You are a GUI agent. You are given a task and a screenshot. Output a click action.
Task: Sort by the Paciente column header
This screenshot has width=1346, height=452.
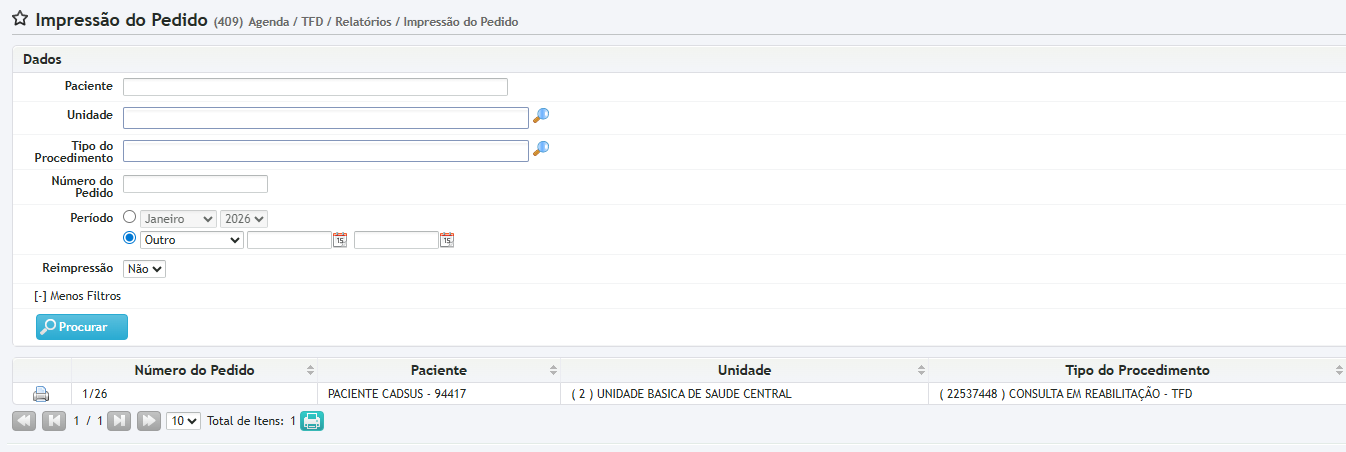[x=438, y=370]
